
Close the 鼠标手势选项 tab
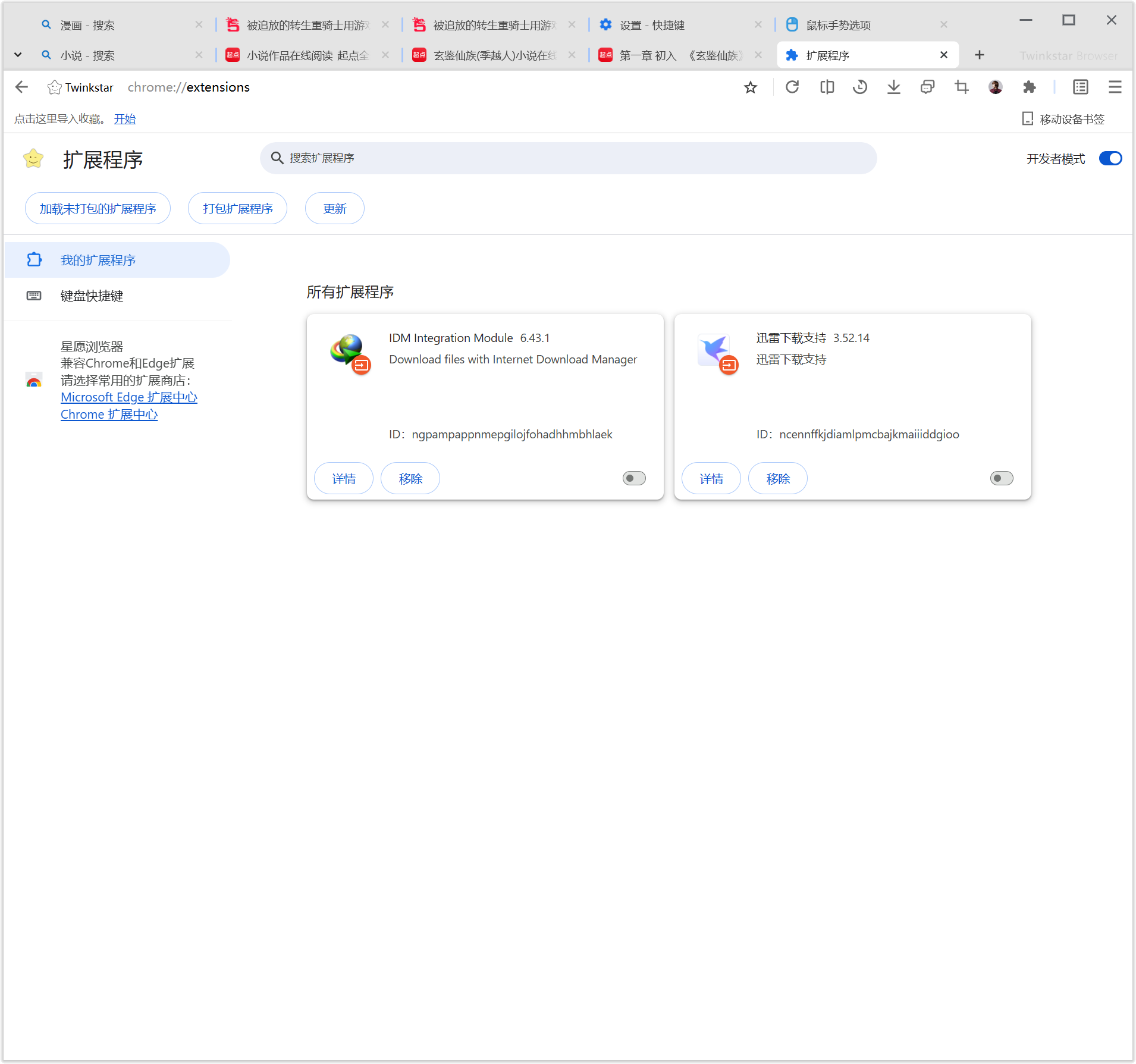coord(944,25)
